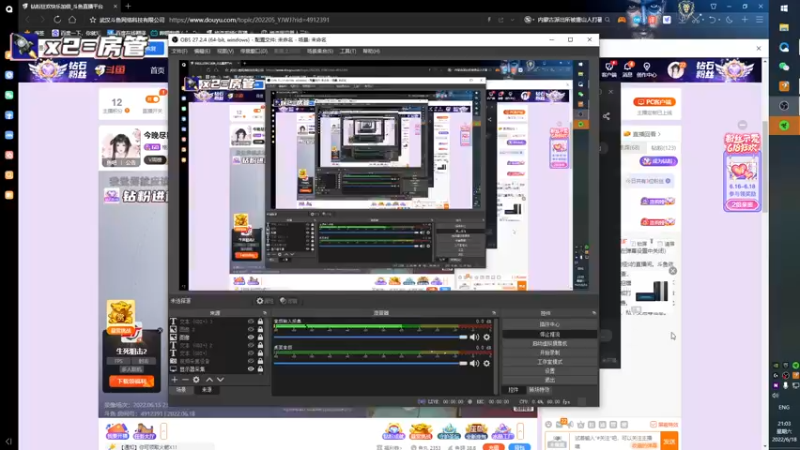Open the WeChat icon on the taskbar
Screen dimensions: 800x450
tap(784, 66)
